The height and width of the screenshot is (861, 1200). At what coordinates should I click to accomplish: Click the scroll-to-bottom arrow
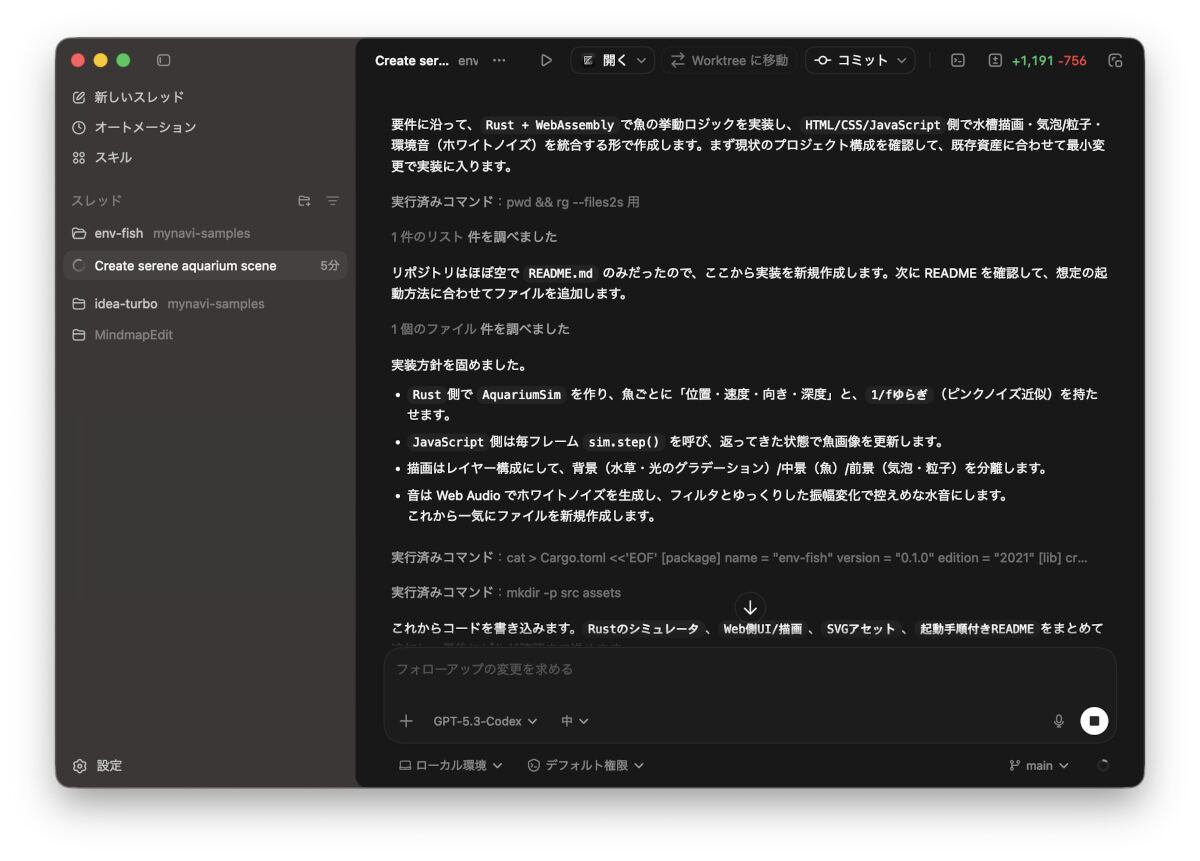pos(749,606)
